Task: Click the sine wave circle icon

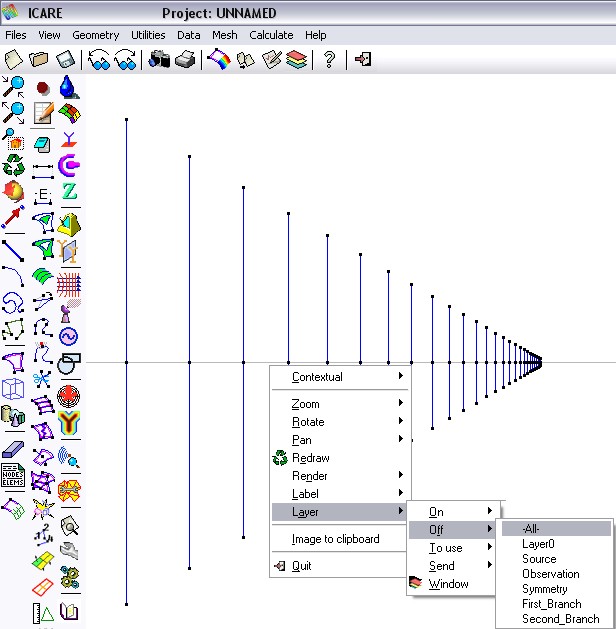Action: 69,336
